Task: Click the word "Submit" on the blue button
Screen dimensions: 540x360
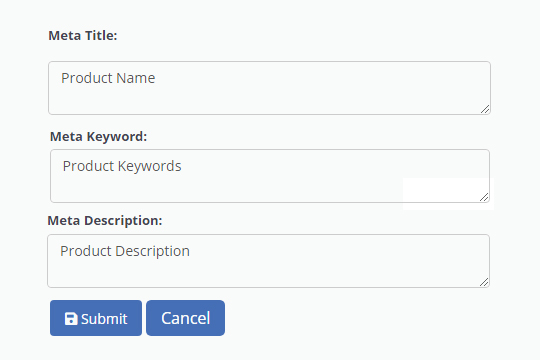Action: [104, 319]
